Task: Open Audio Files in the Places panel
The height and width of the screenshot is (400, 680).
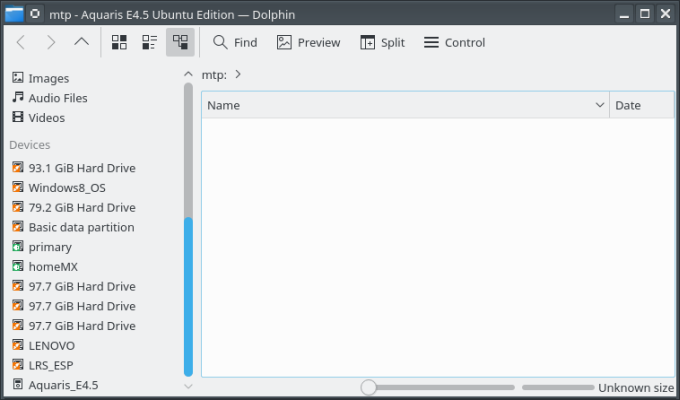Action: 57,98
